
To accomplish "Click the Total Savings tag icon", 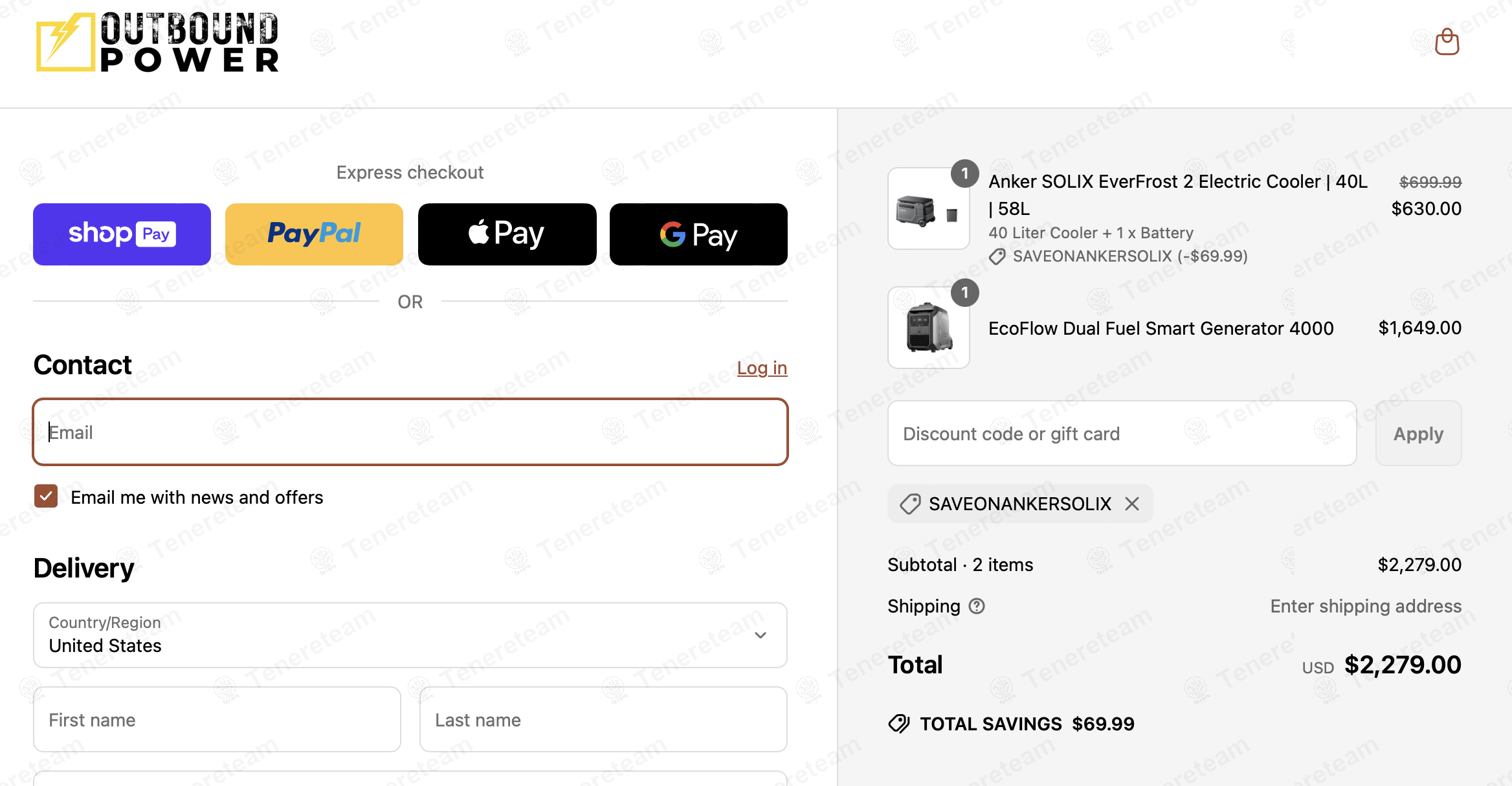I will tap(899, 723).
